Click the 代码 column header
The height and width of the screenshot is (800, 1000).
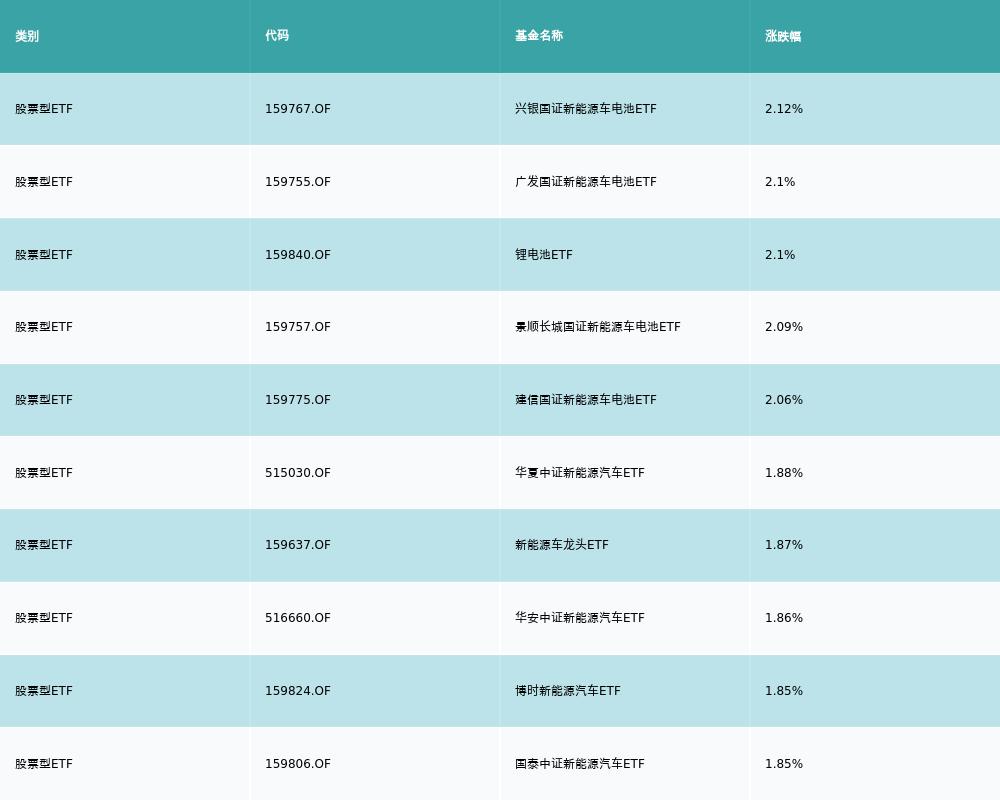(x=277, y=36)
